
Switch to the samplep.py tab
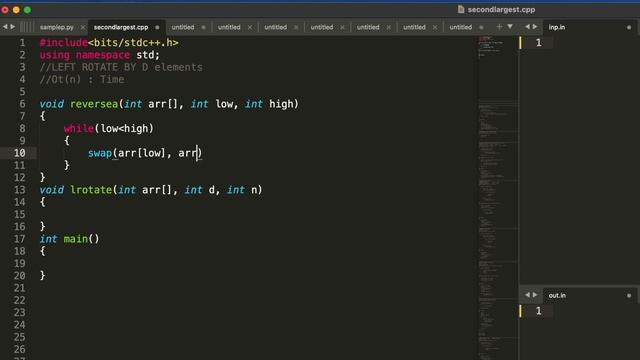click(x=57, y=27)
